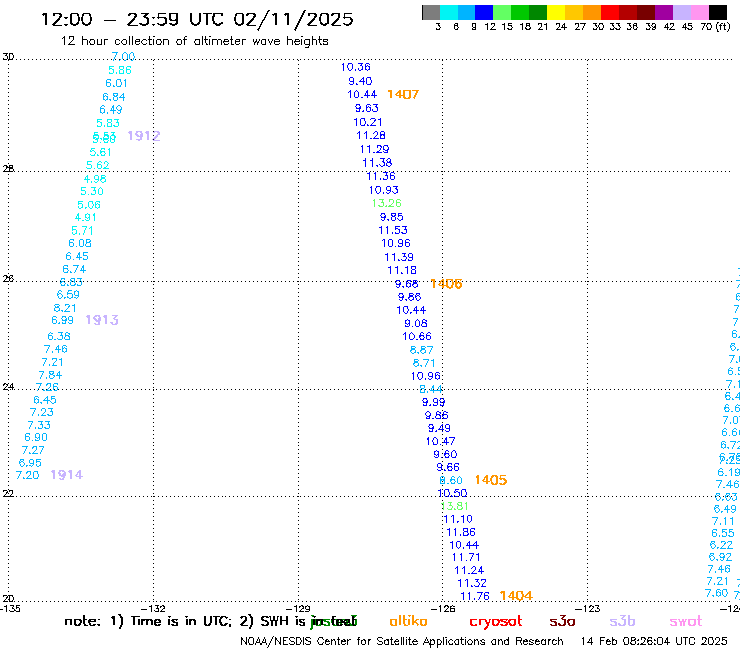
Task: Click the dark red 33-36 ft legend swatch
Action: click(628, 12)
